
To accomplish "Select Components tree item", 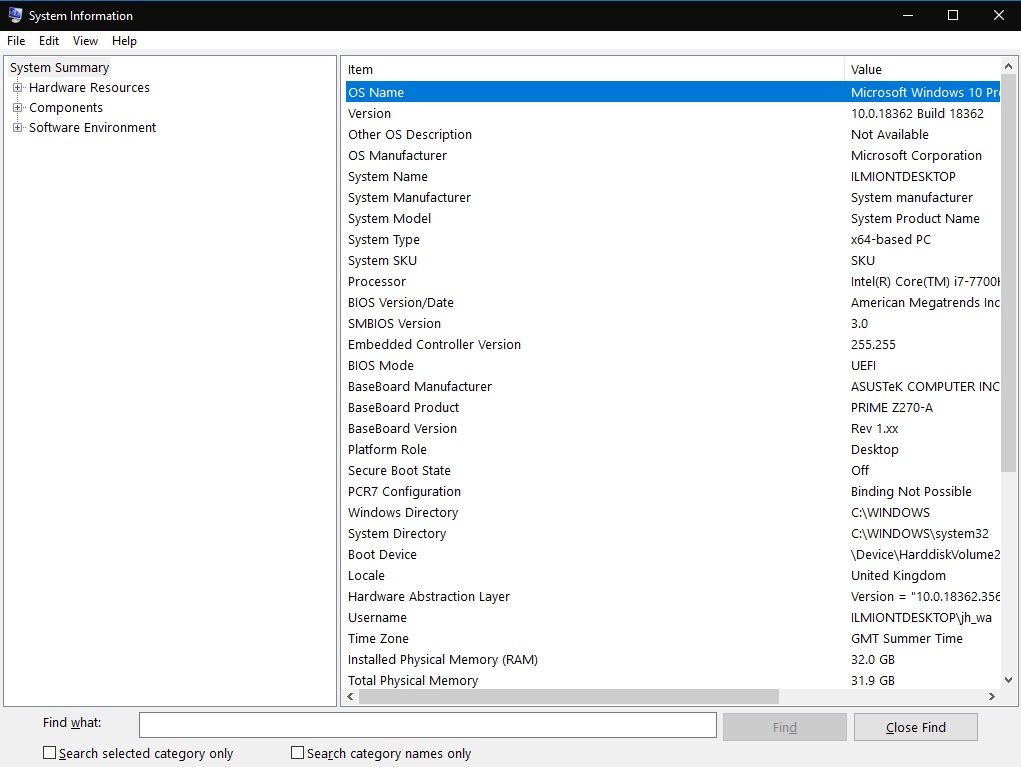I will [x=66, y=107].
